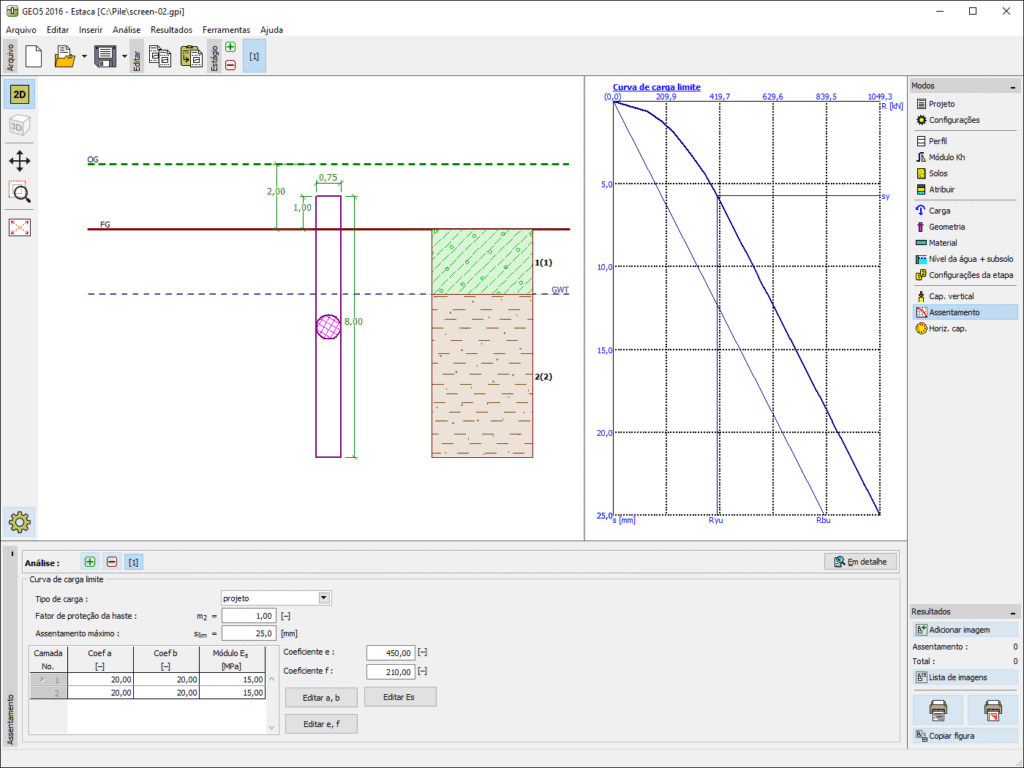This screenshot has width=1024, height=768.
Task: Add analysis with green plus button
Action: pos(90,562)
